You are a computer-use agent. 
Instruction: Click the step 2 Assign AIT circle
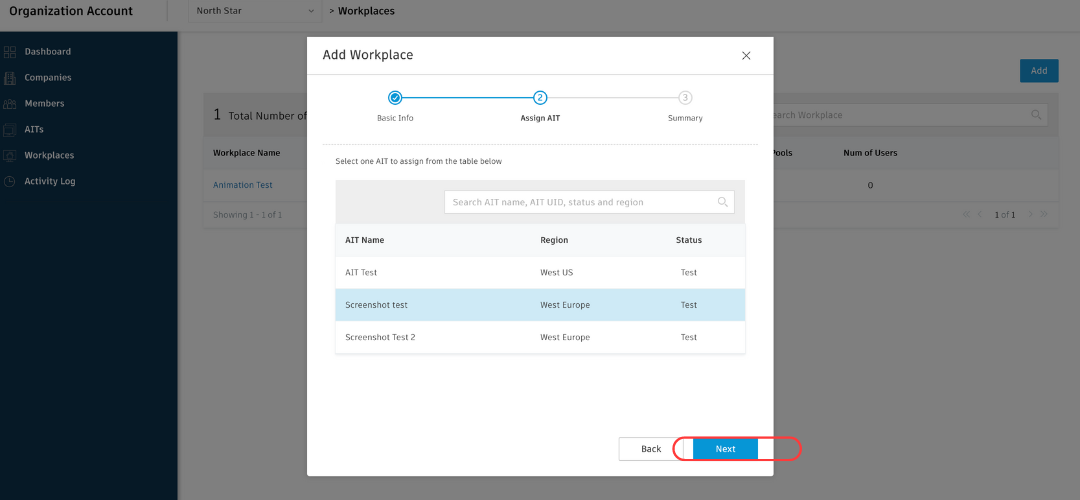(x=540, y=98)
